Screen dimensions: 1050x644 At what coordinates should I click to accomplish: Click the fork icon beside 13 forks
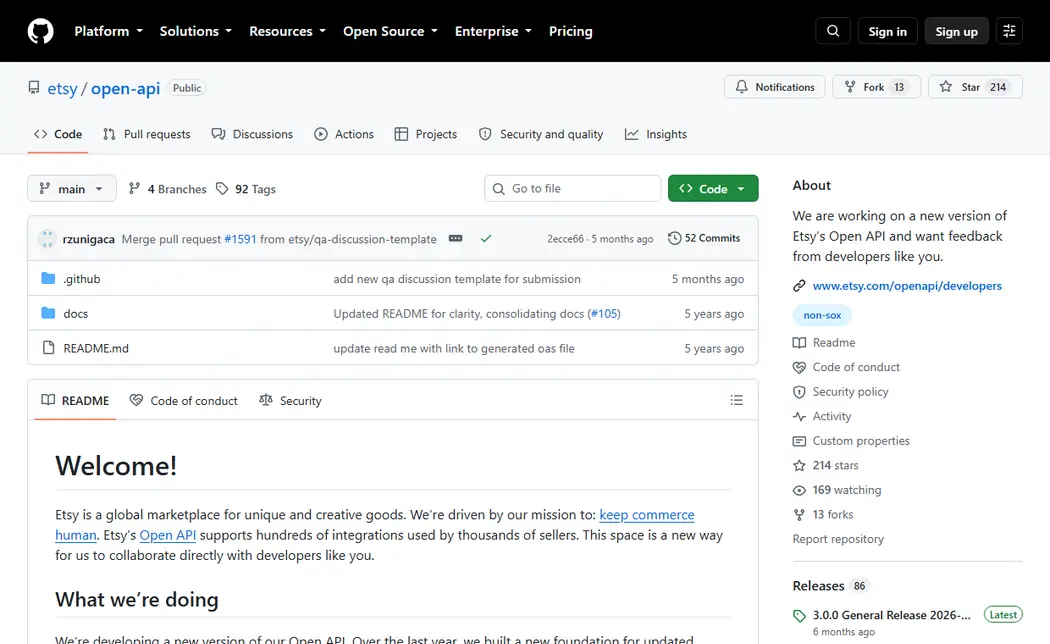(799, 515)
